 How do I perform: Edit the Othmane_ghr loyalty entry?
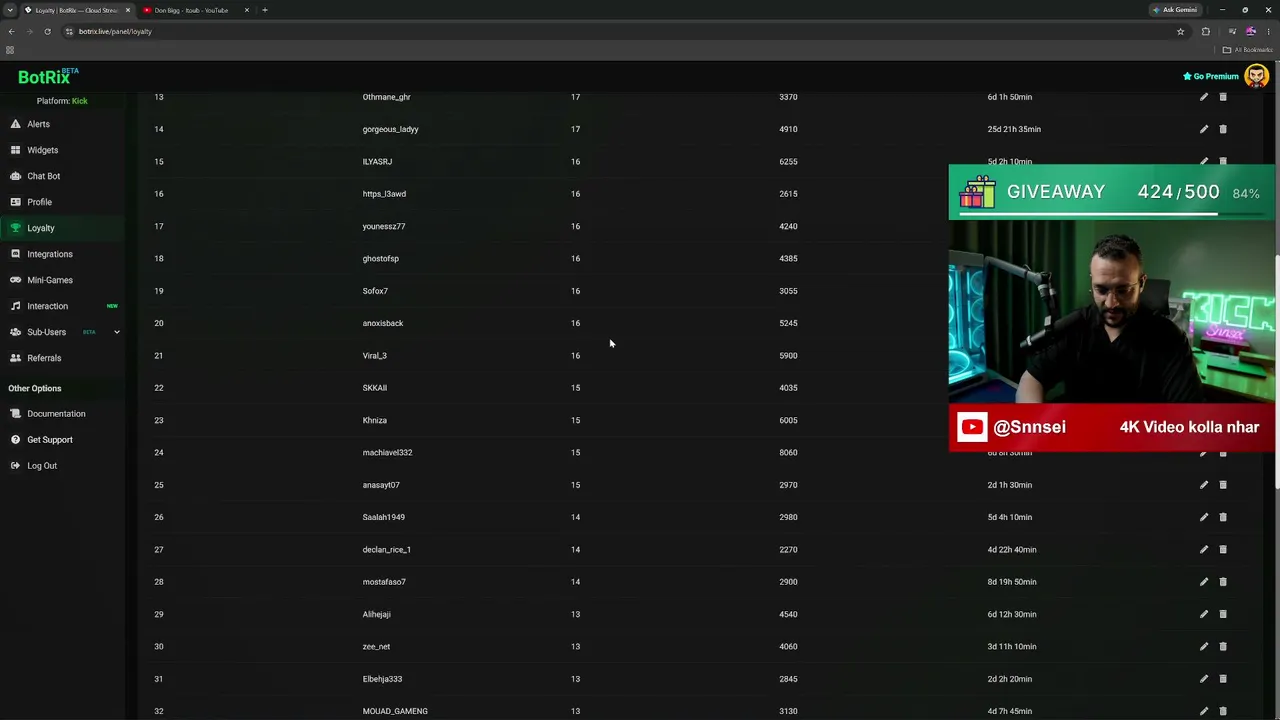(1204, 97)
